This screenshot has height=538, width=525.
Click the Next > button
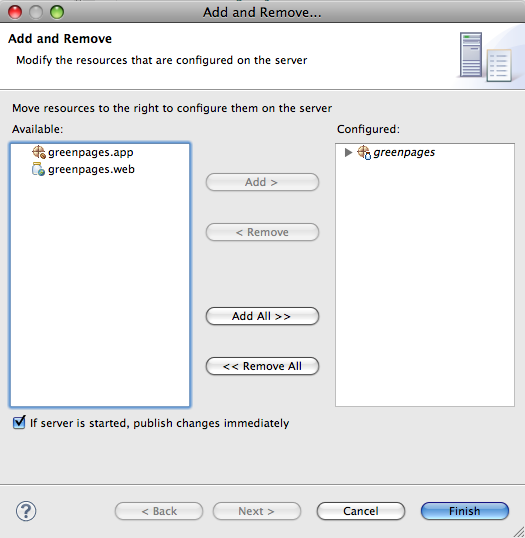tap(257, 511)
